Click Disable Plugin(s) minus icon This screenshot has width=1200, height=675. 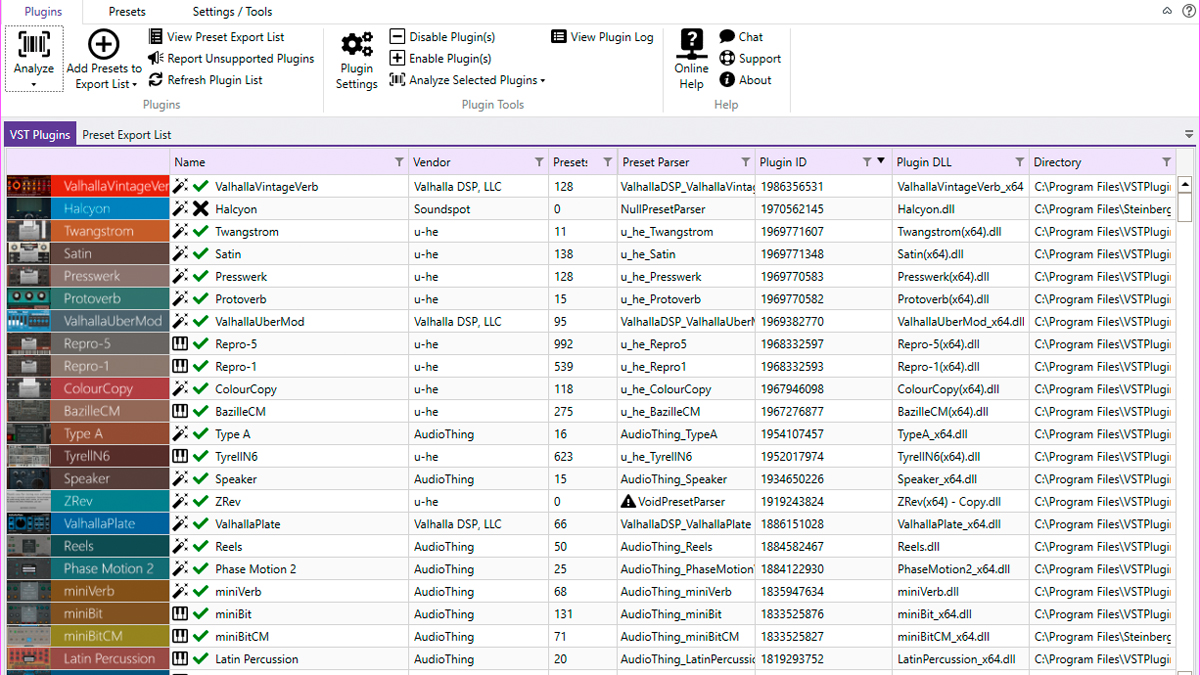point(397,37)
